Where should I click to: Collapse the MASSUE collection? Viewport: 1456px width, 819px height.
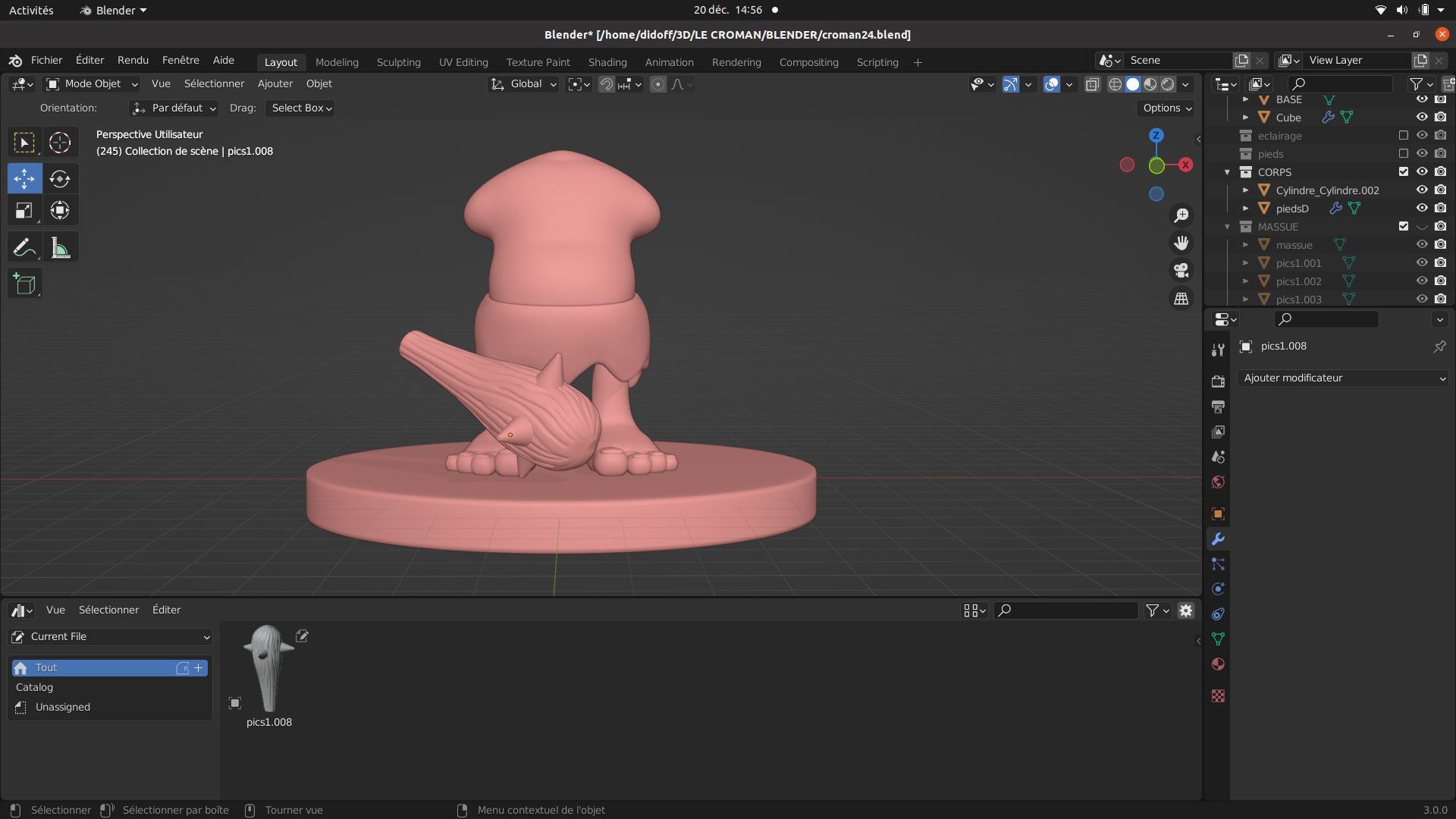click(x=1227, y=227)
